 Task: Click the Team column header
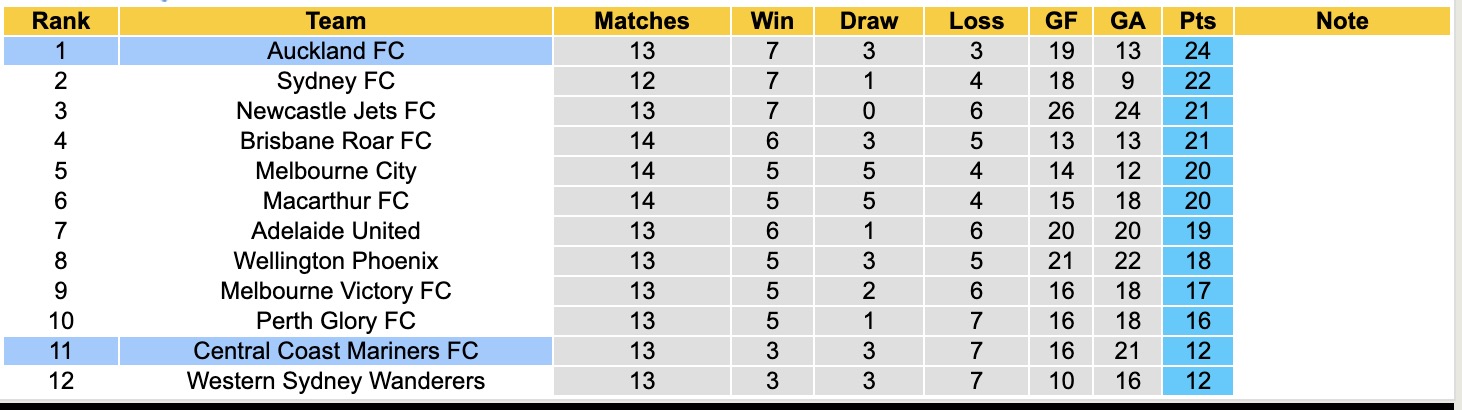(x=335, y=21)
